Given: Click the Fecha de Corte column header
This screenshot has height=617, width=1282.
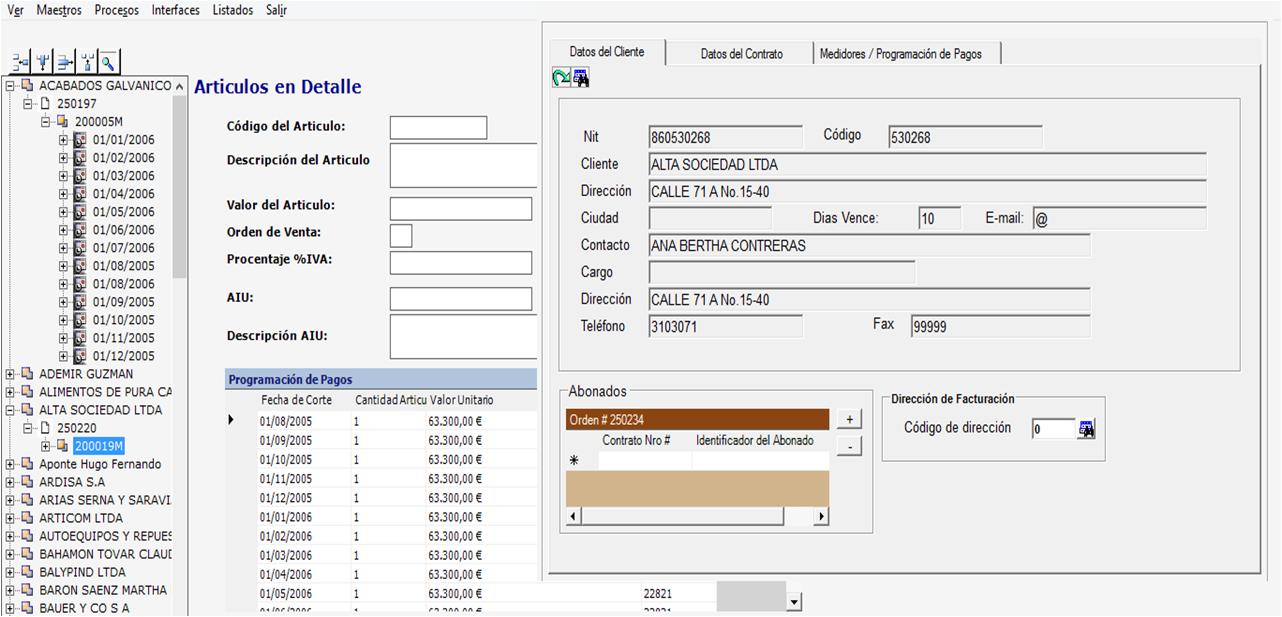Looking at the screenshot, I should (x=296, y=400).
